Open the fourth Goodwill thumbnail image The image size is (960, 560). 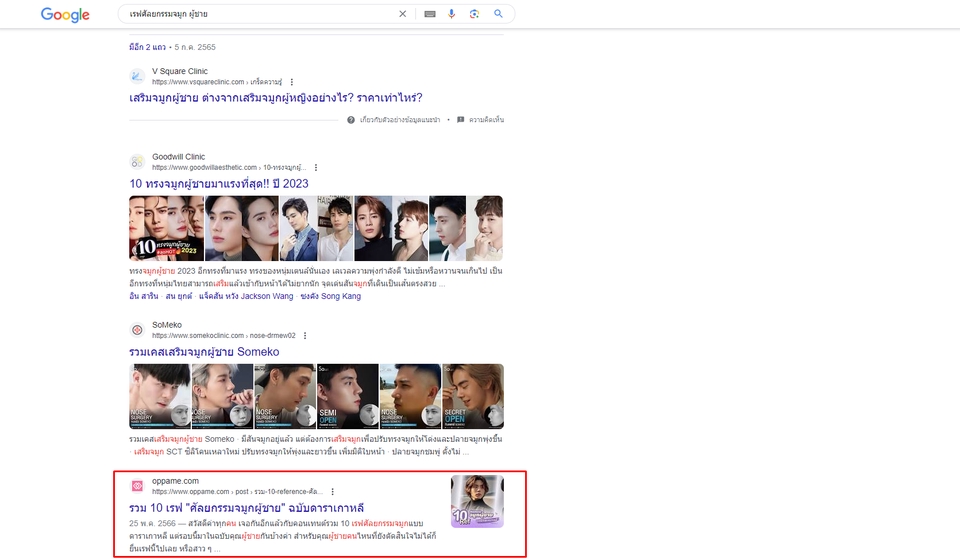(x=391, y=228)
